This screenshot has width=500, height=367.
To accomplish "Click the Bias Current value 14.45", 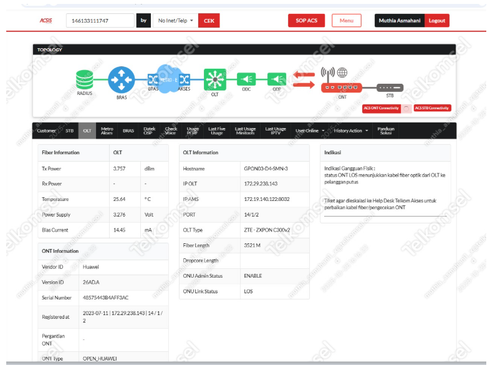I will (x=119, y=230).
